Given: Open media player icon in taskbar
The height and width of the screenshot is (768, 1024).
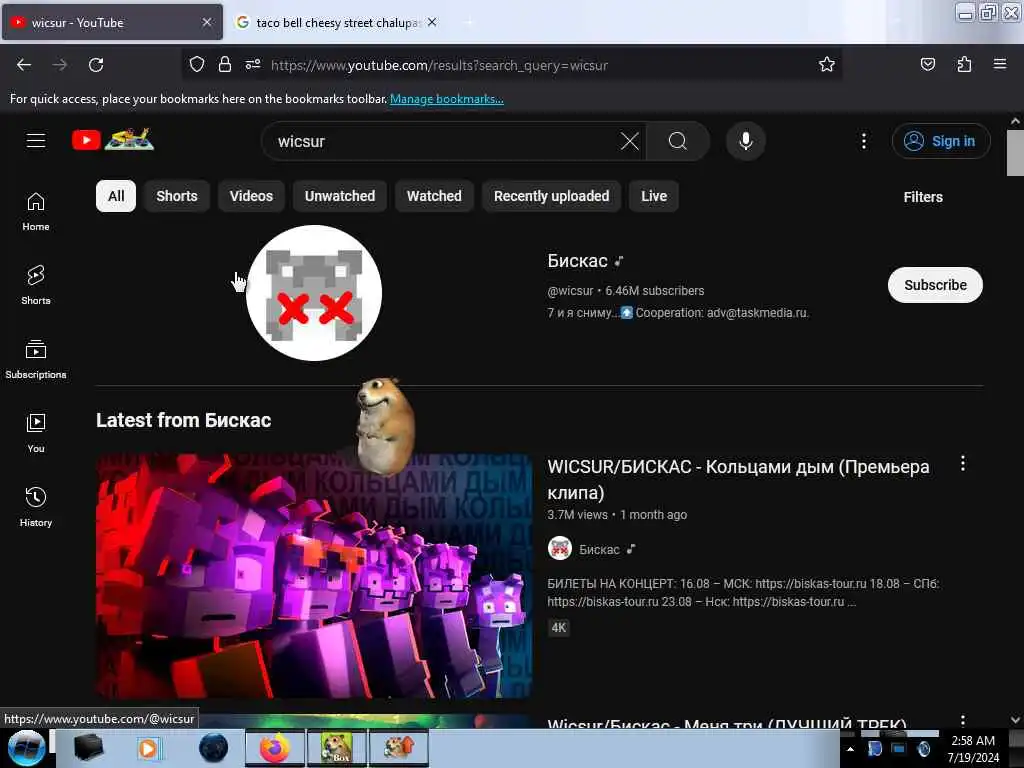Looking at the screenshot, I should click(148, 748).
